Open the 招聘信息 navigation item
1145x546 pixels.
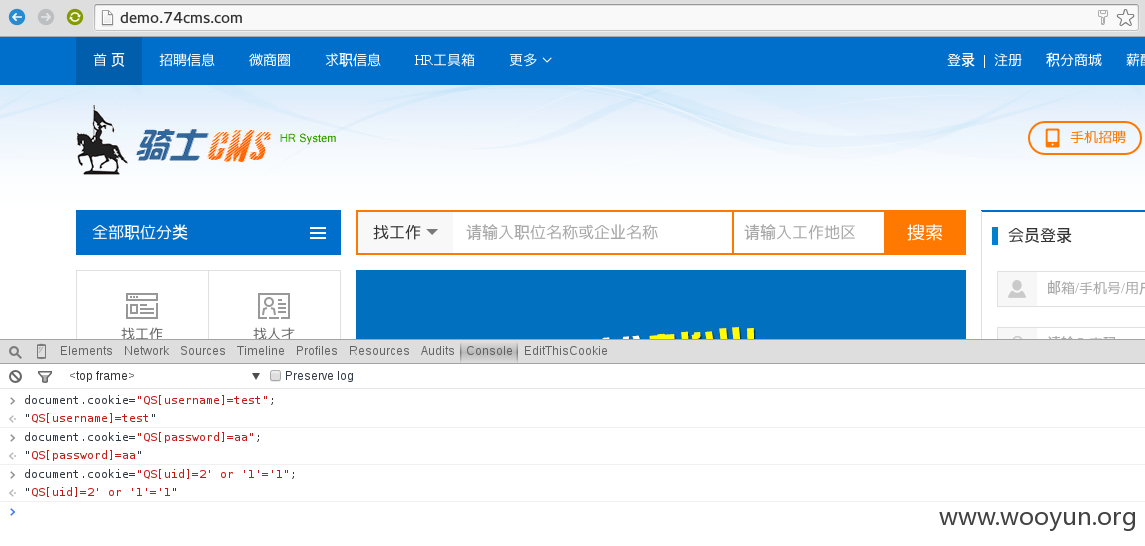(187, 61)
